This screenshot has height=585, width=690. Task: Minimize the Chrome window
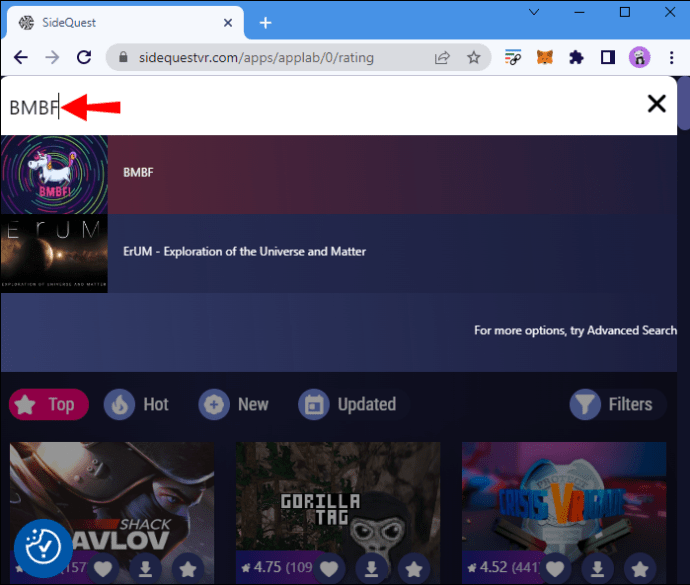coord(580,12)
